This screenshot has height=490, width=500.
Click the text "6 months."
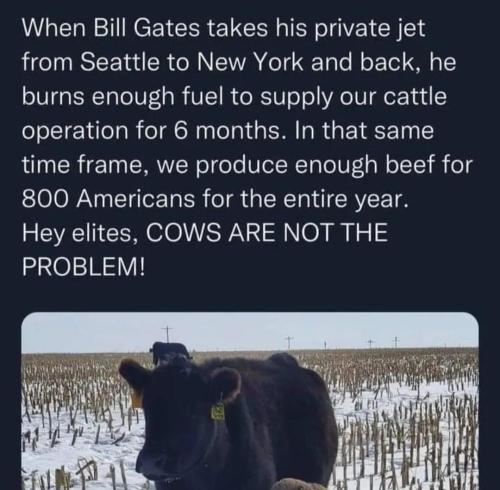coord(229,130)
